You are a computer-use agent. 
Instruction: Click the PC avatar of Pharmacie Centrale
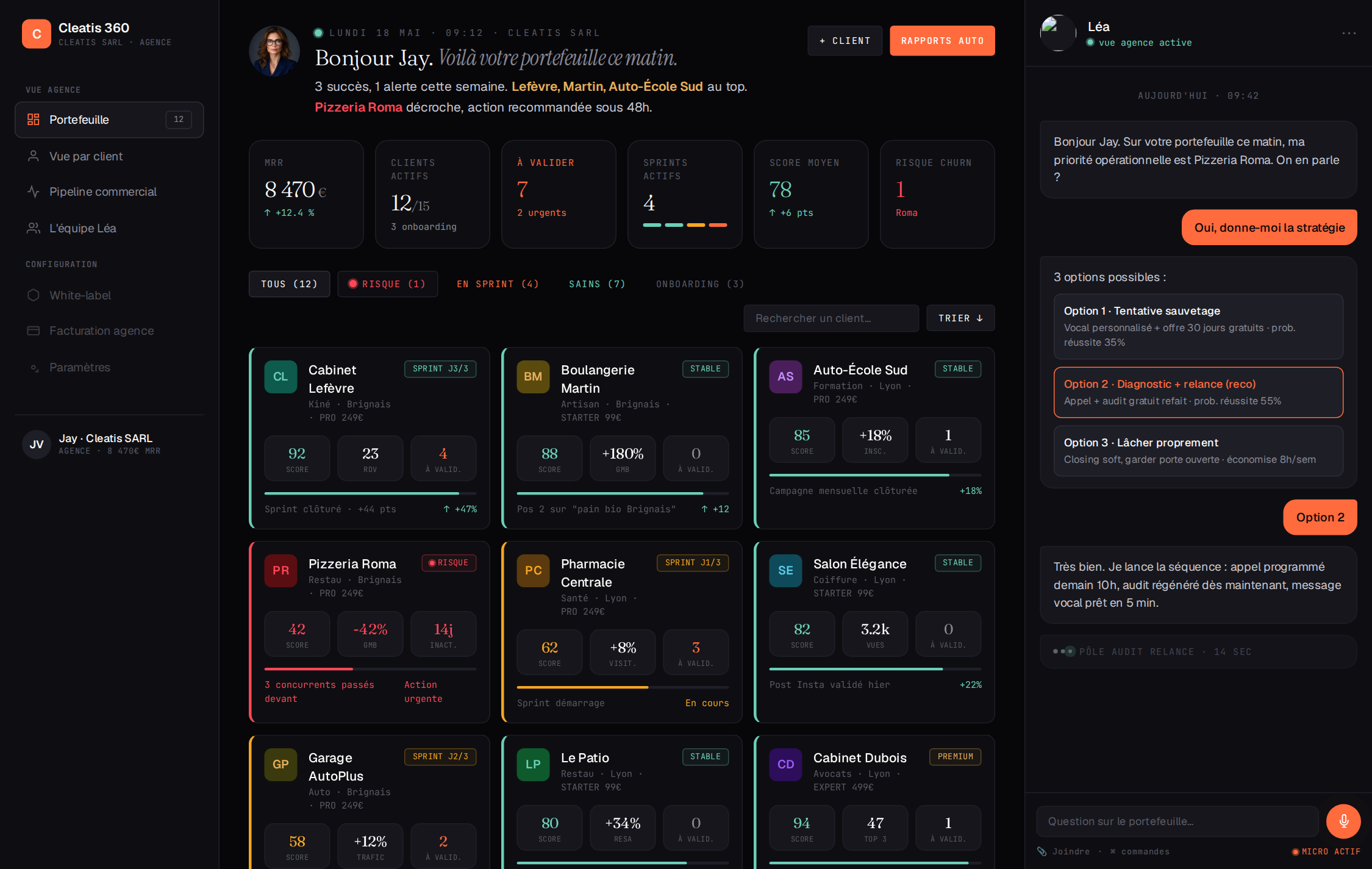(533, 570)
